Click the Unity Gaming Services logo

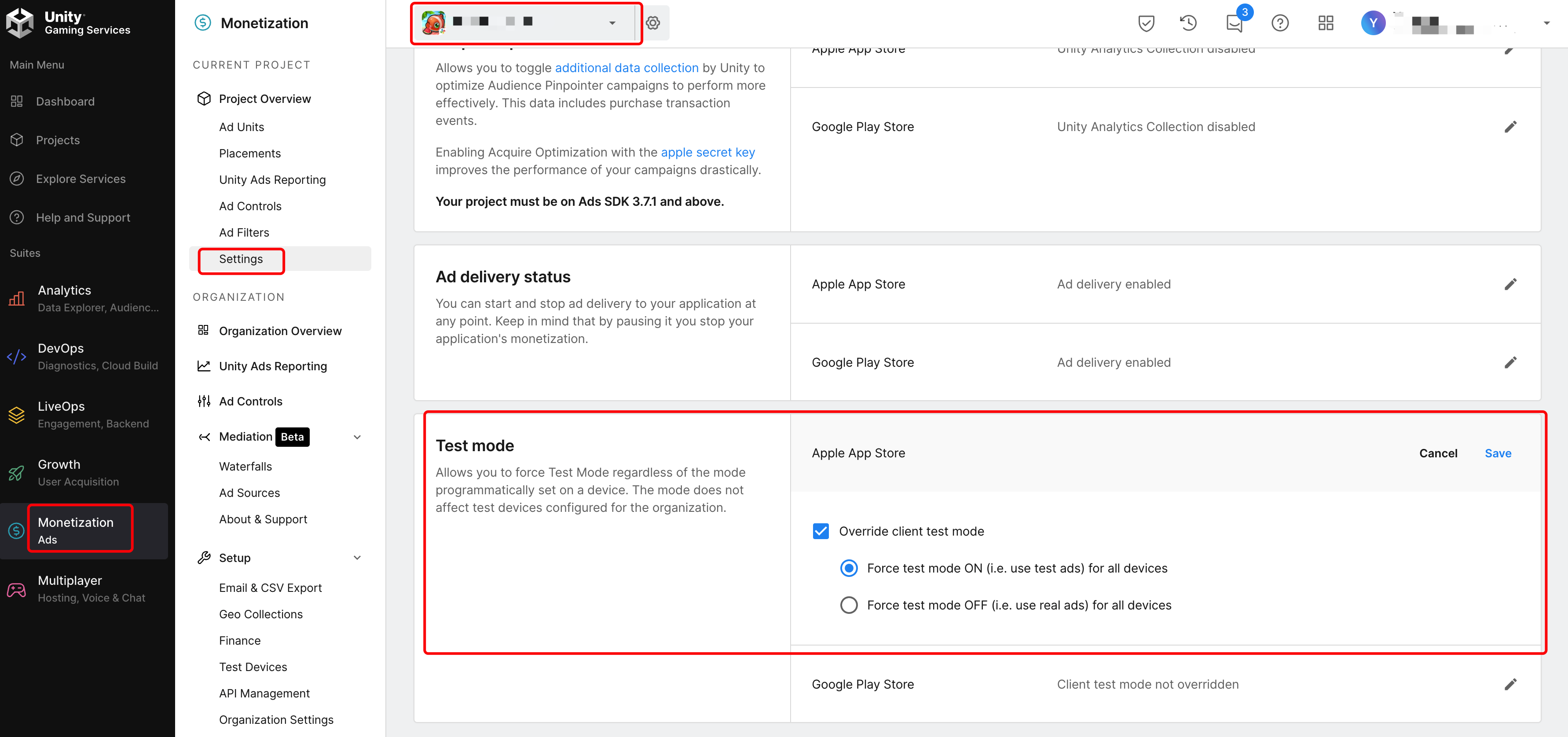click(68, 22)
